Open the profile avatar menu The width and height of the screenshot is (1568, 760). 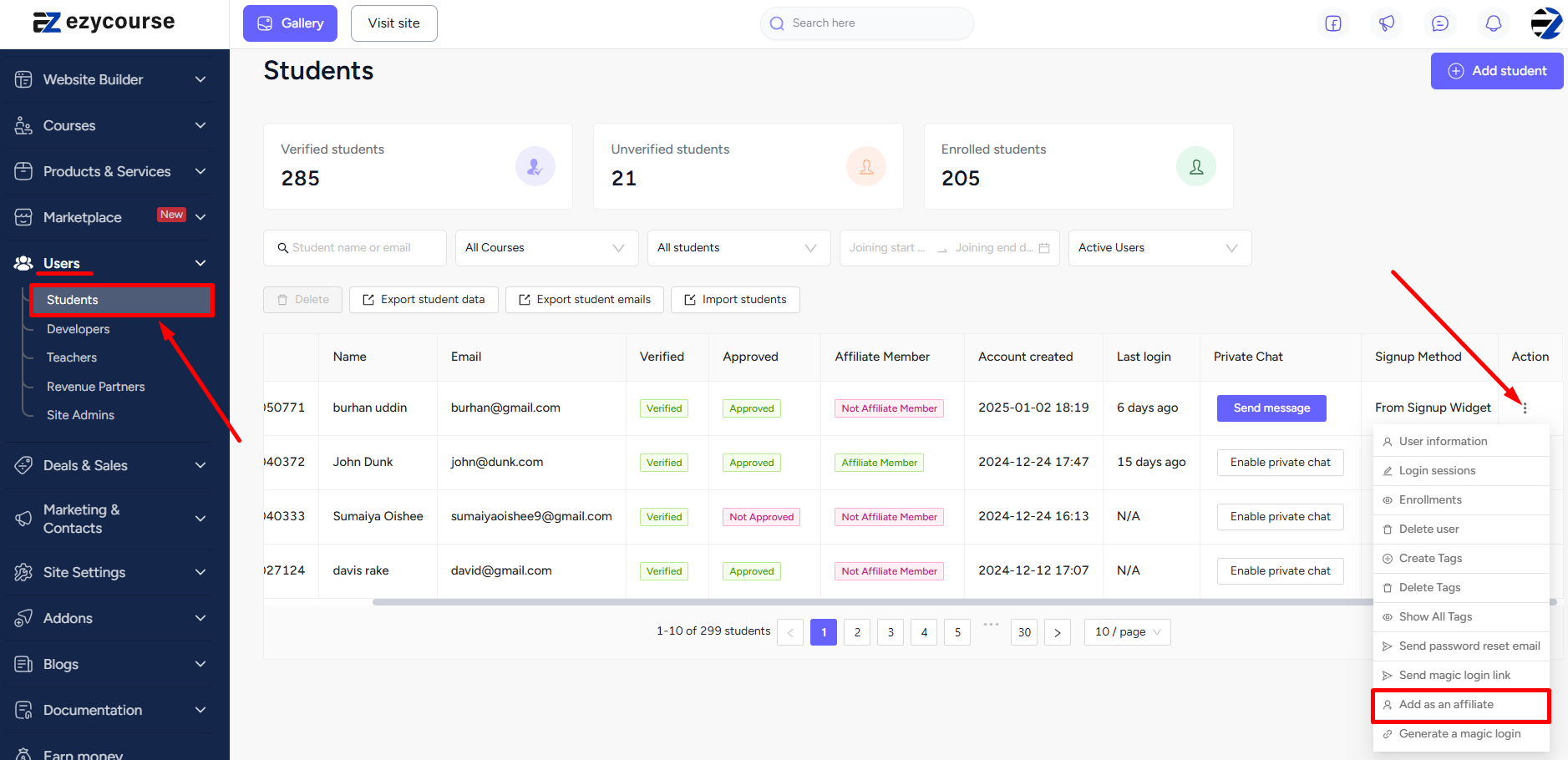[x=1546, y=23]
